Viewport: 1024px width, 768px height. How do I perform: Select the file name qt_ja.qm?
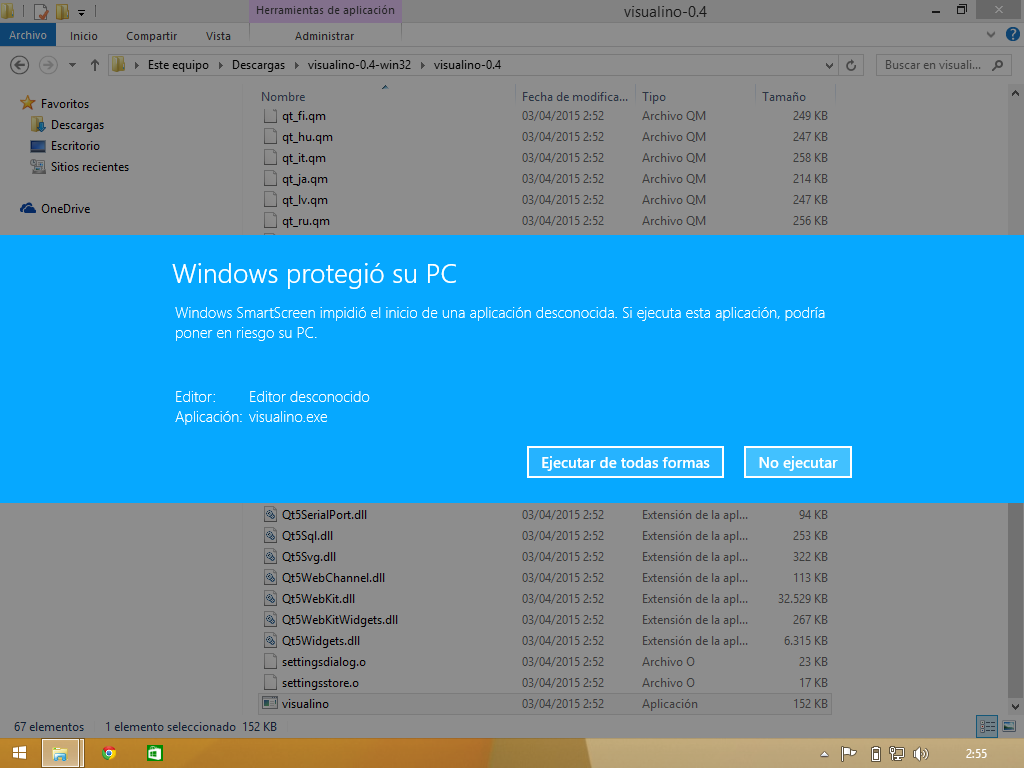305,179
